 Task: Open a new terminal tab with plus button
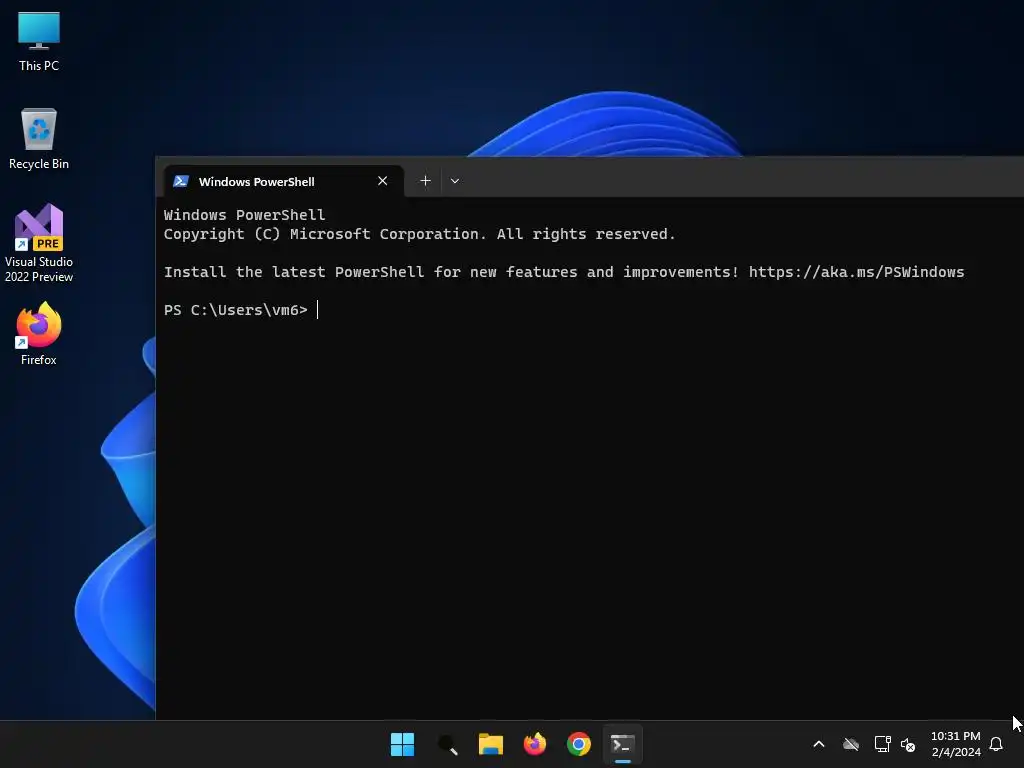coord(425,181)
